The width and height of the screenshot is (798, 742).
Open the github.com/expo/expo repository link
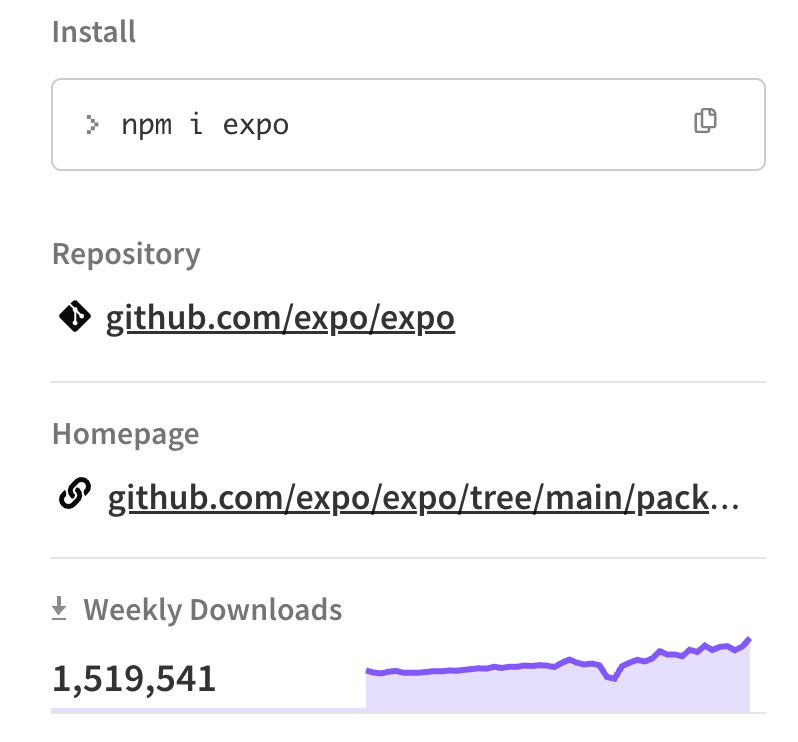(x=280, y=319)
